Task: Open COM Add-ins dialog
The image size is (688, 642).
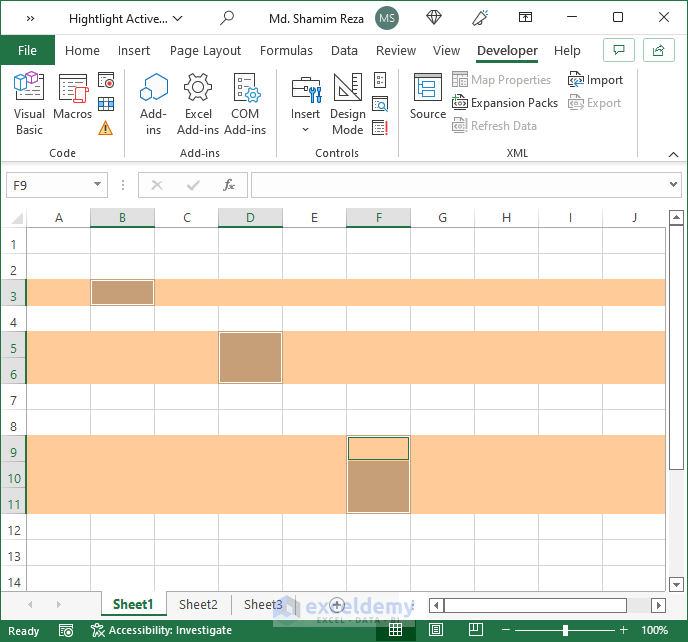Action: pyautogui.click(x=245, y=104)
